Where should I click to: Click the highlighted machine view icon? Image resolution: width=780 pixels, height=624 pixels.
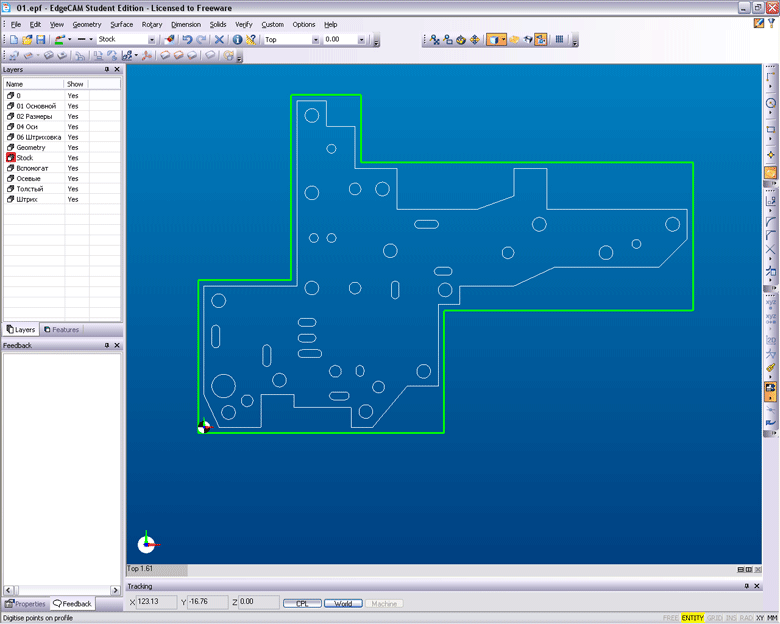pyautogui.click(x=541, y=39)
